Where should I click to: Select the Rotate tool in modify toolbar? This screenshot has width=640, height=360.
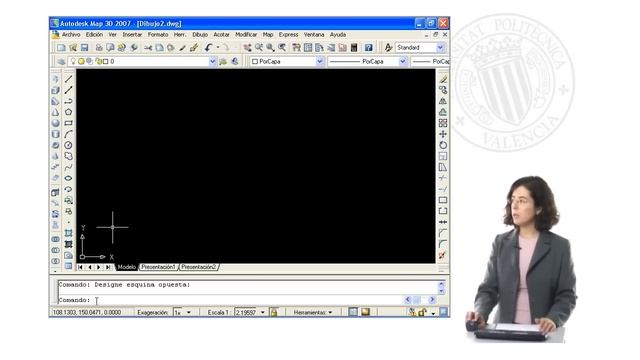[443, 145]
